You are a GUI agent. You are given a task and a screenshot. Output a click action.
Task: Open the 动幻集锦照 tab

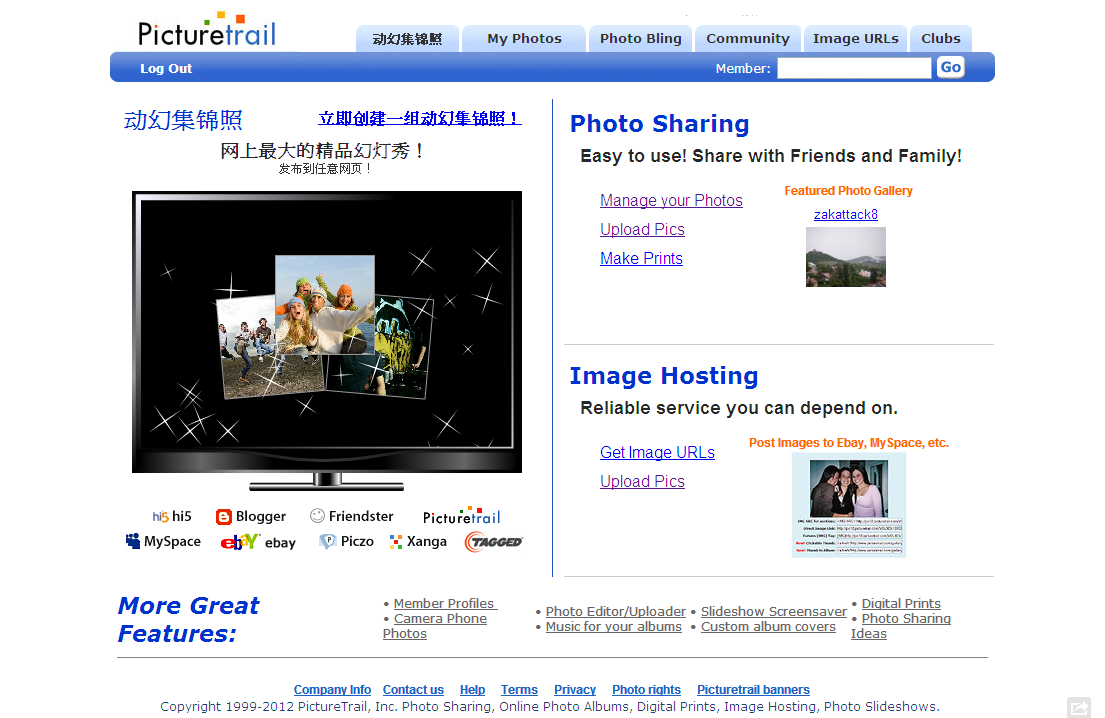tap(407, 39)
